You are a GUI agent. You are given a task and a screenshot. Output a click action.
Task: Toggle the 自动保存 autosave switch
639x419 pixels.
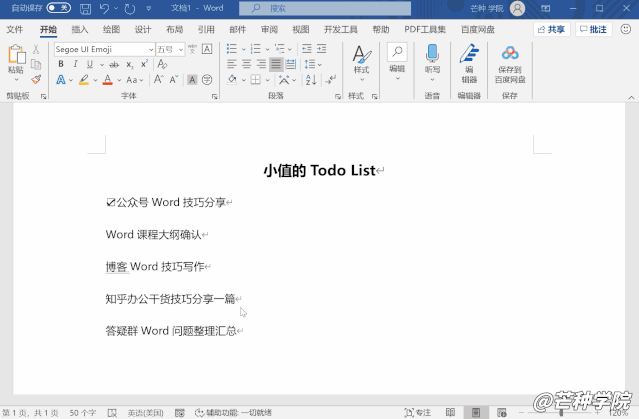[58, 8]
